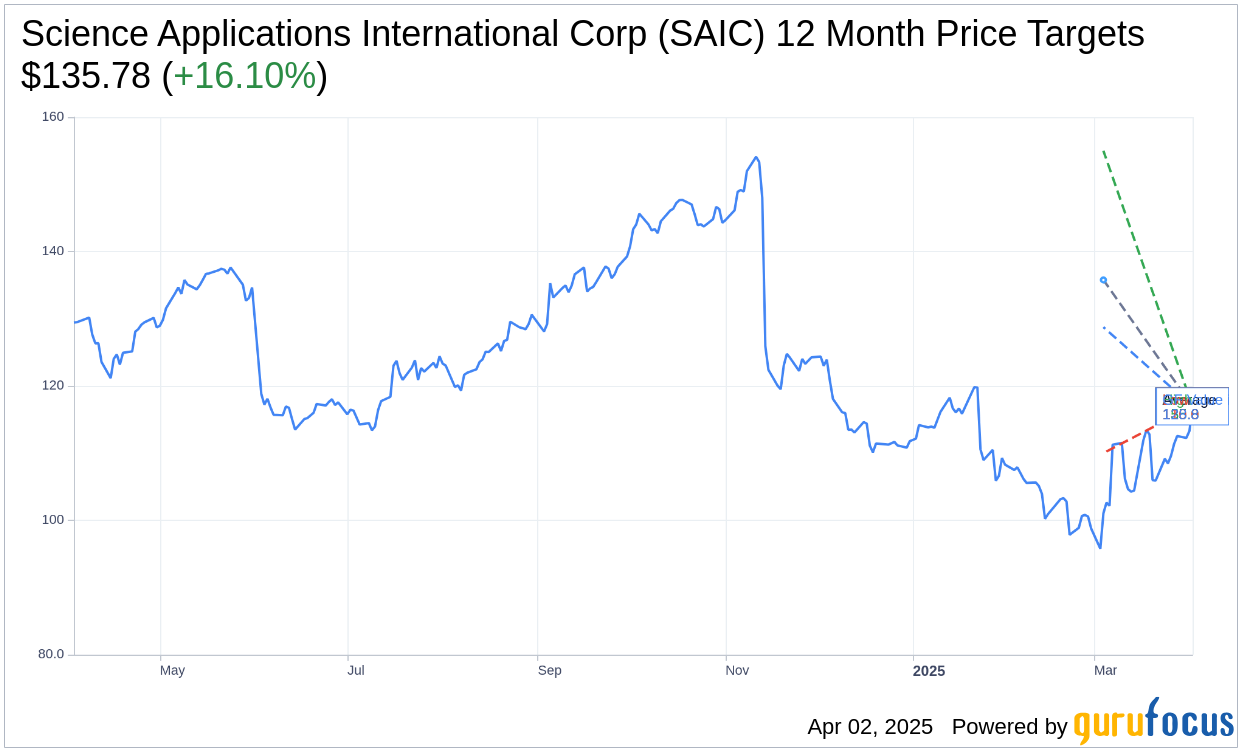Click the Average price target tooltip box
Image resolution: width=1242 pixels, height=752 pixels.
coord(1191,406)
